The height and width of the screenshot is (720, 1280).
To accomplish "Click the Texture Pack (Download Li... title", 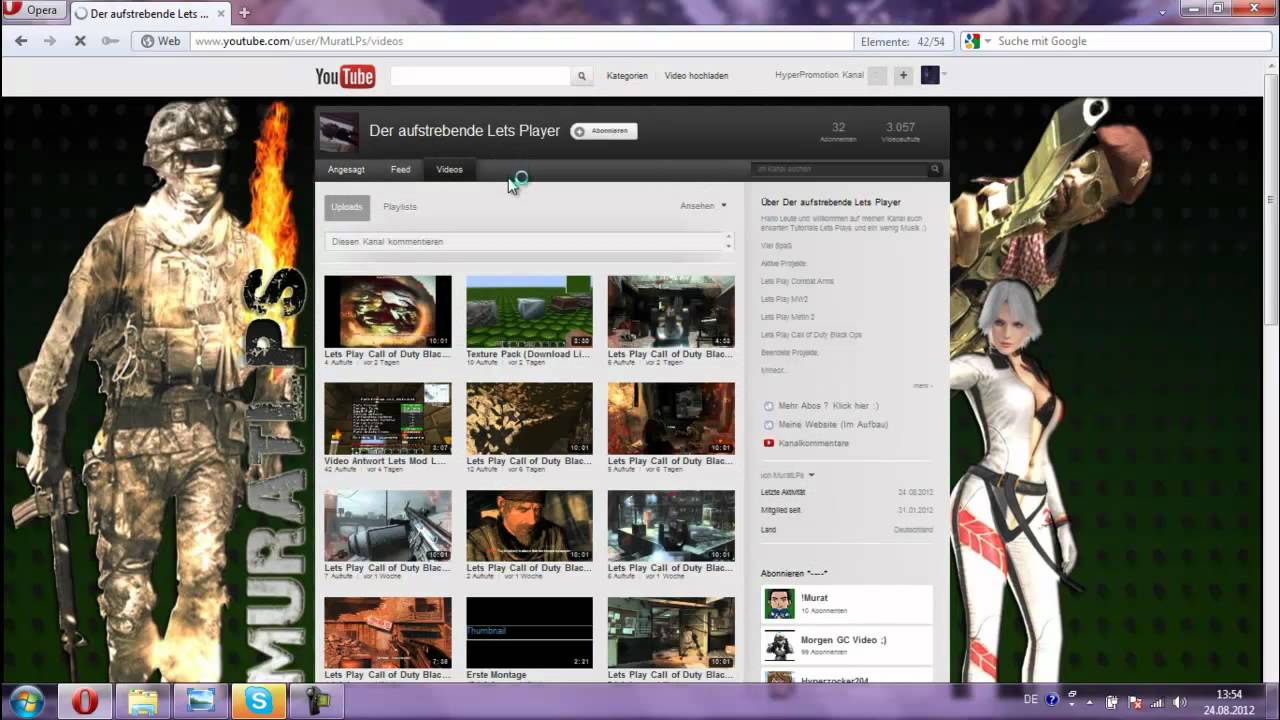I will (x=527, y=354).
